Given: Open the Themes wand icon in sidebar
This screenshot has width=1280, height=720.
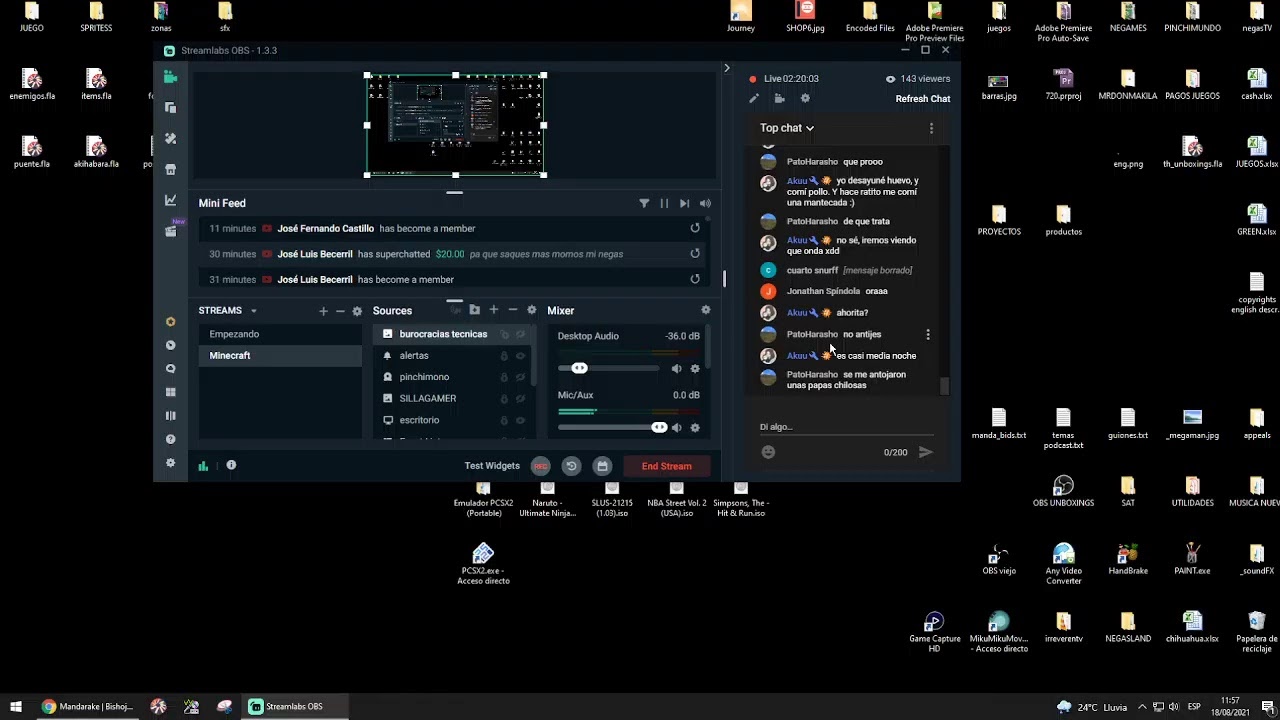Looking at the screenshot, I should (x=171, y=139).
